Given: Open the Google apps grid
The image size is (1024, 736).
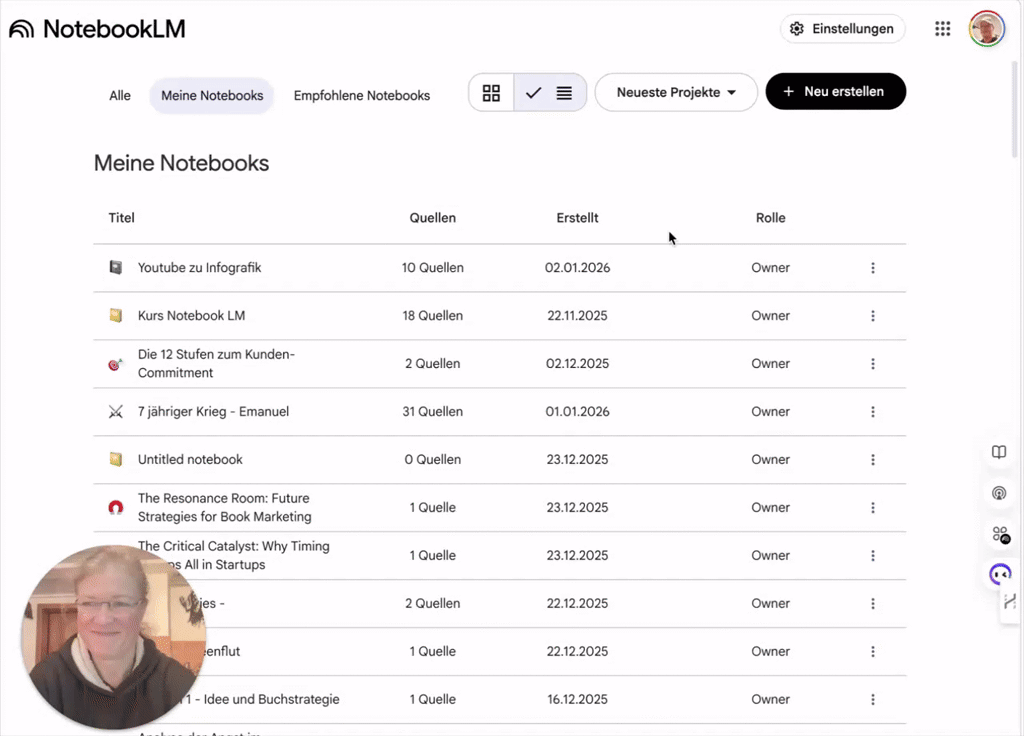Looking at the screenshot, I should click(942, 29).
